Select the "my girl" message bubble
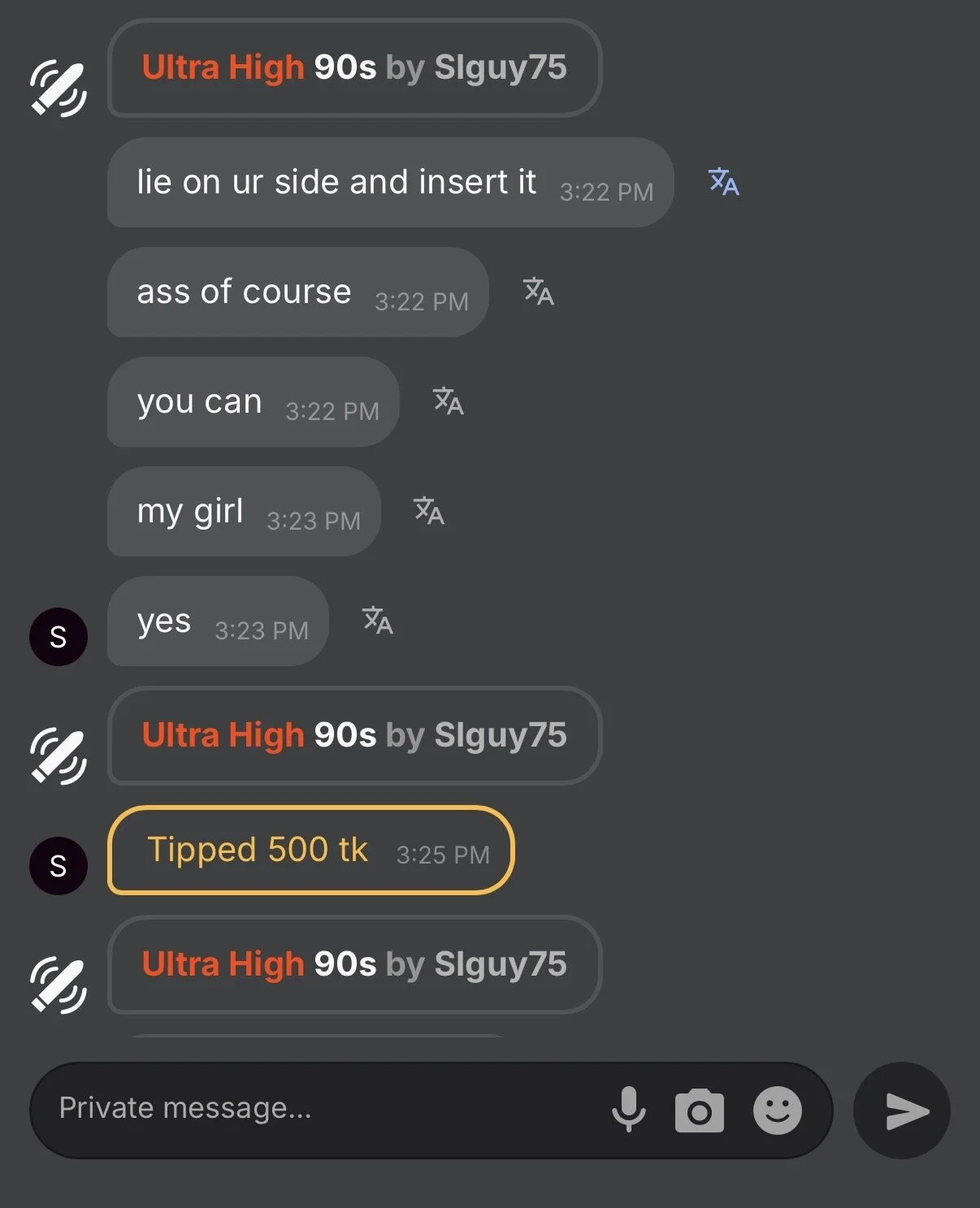 coord(244,512)
